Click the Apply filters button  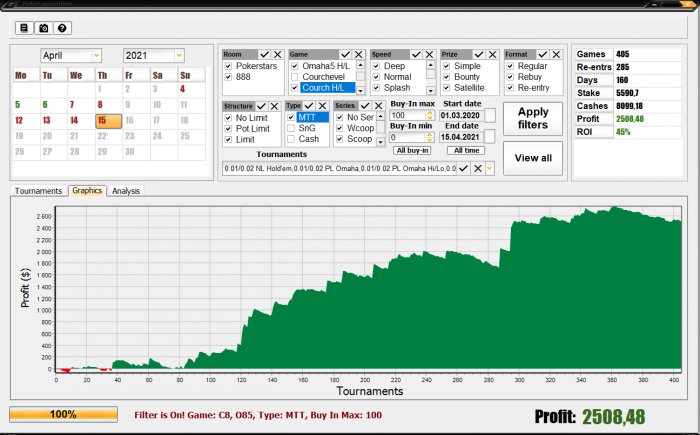click(533, 118)
